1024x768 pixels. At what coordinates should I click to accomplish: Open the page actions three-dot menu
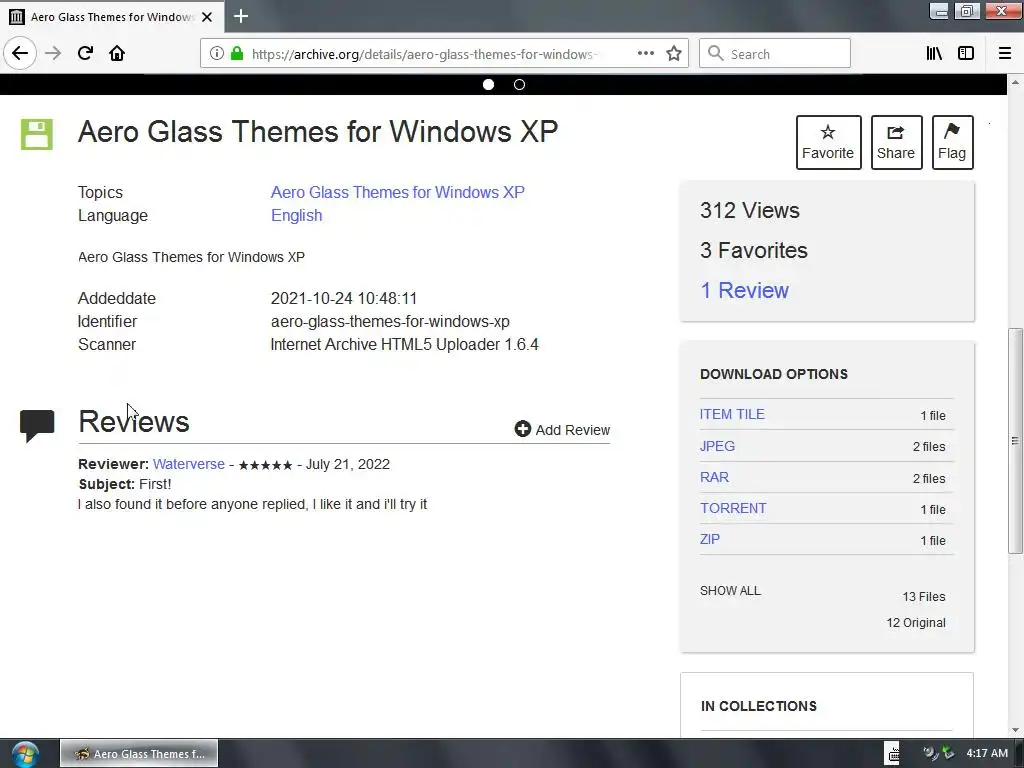coord(645,53)
